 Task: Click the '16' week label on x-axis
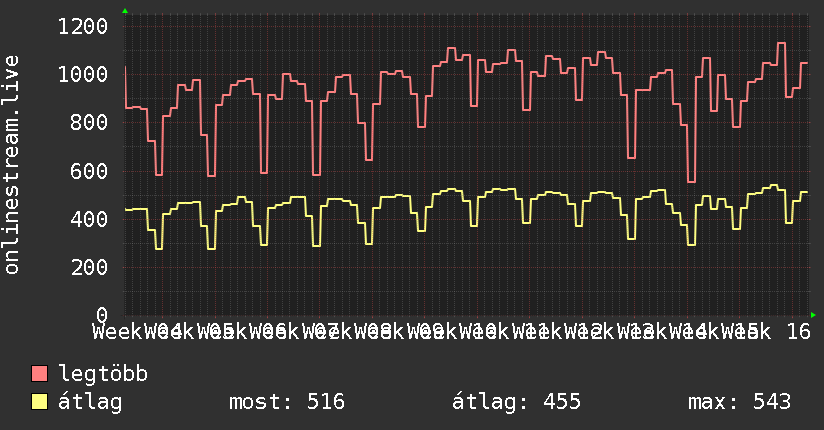799,332
